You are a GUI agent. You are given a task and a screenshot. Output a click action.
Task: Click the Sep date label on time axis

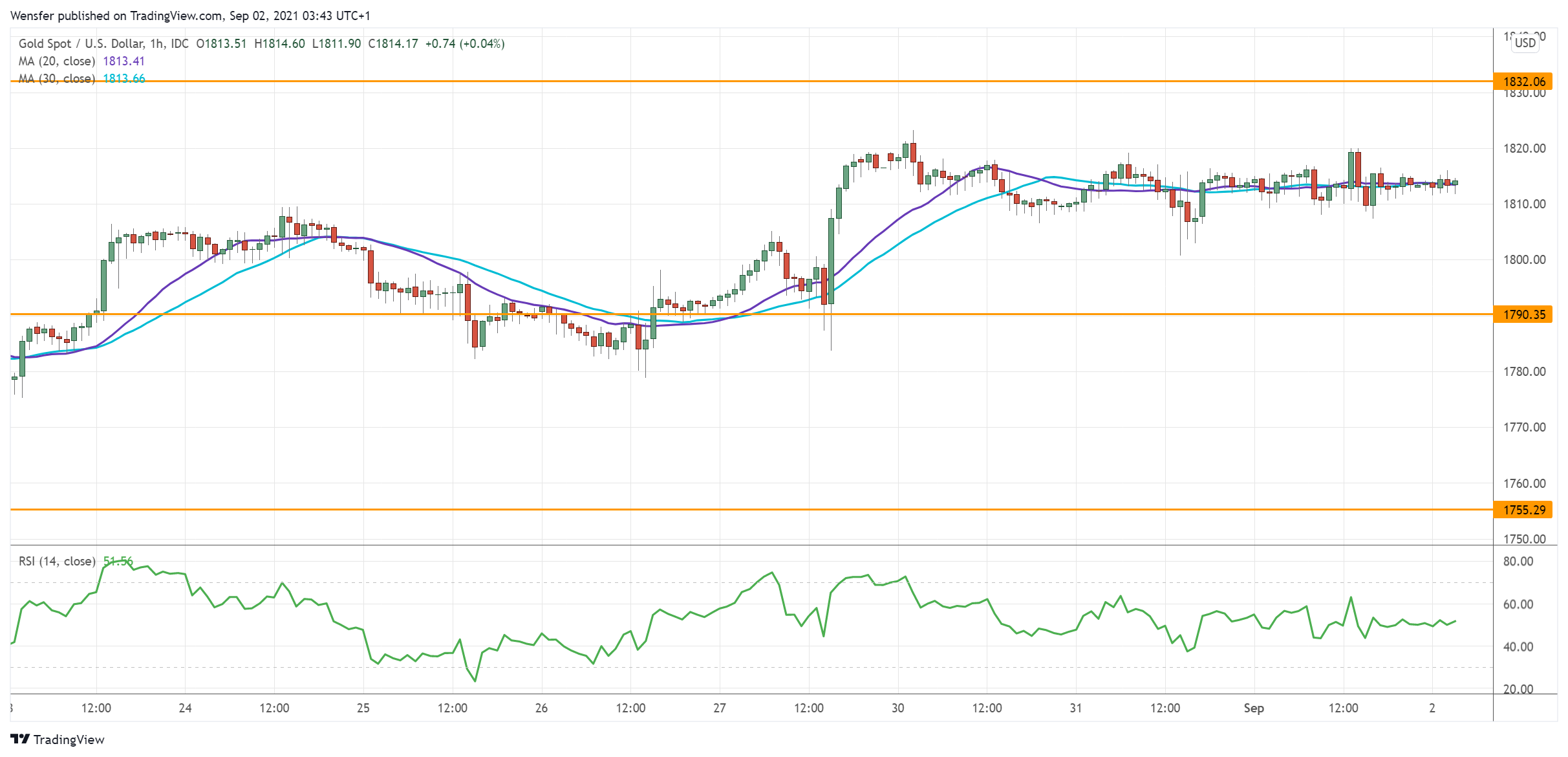tap(1253, 708)
